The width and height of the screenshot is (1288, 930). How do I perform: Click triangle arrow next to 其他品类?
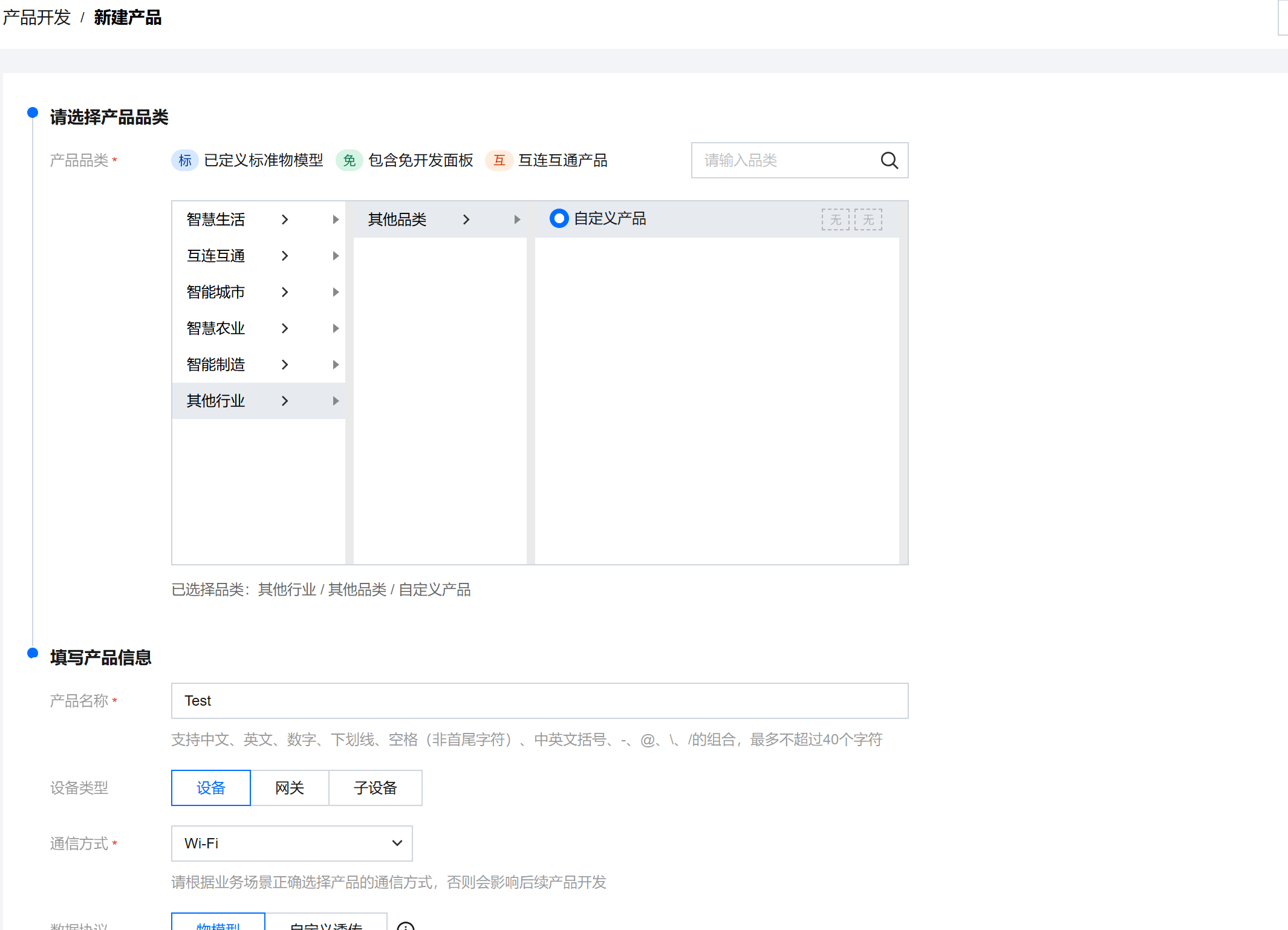(517, 219)
